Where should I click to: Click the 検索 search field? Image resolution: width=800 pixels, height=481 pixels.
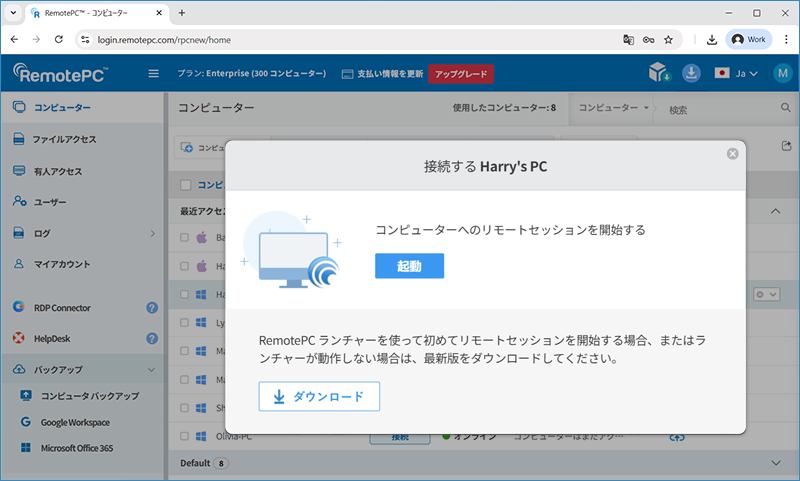(x=722, y=110)
